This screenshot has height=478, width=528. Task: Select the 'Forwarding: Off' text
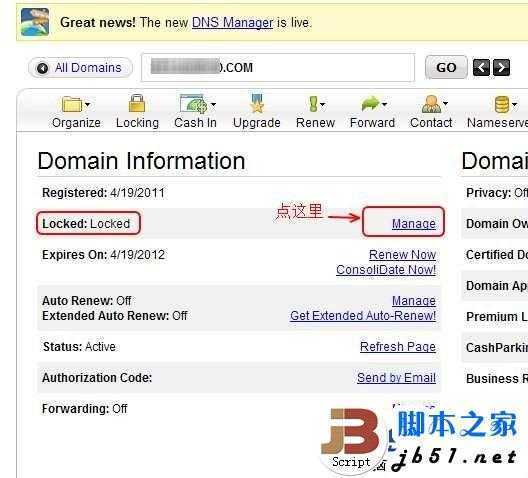85,409
